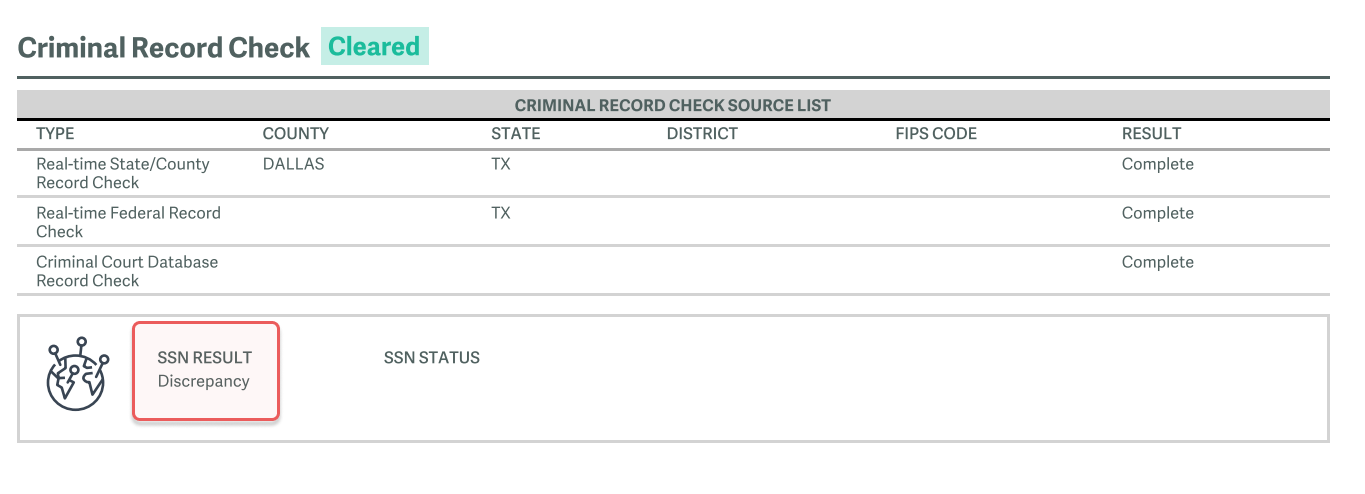Click the STATE column header
This screenshot has width=1365, height=494.
click(x=515, y=133)
